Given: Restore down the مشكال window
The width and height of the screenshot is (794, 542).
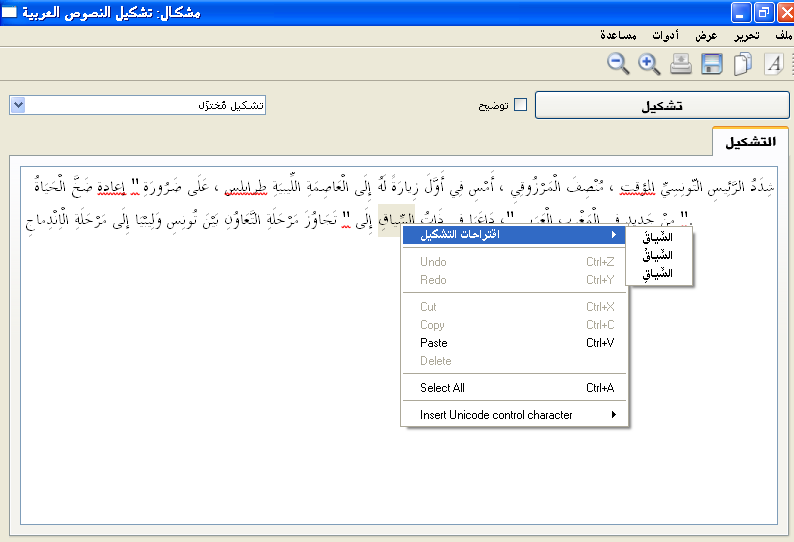Looking at the screenshot, I should (764, 13).
